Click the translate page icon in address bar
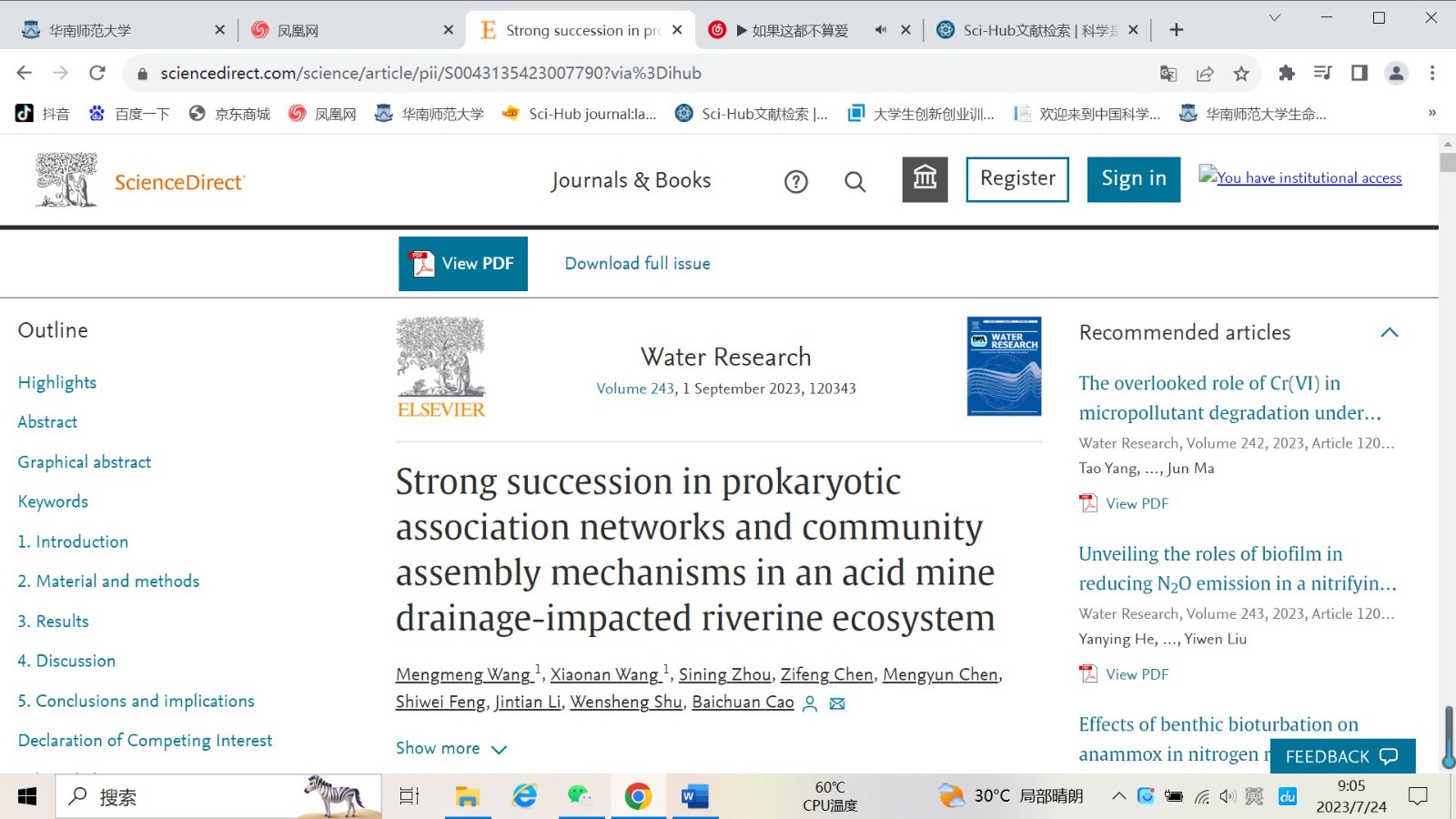Screen dimensions: 1456x819 coord(1168,74)
